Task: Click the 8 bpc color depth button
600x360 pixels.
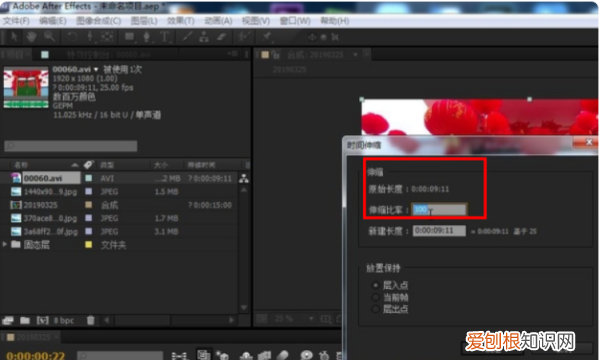Action: (64, 320)
